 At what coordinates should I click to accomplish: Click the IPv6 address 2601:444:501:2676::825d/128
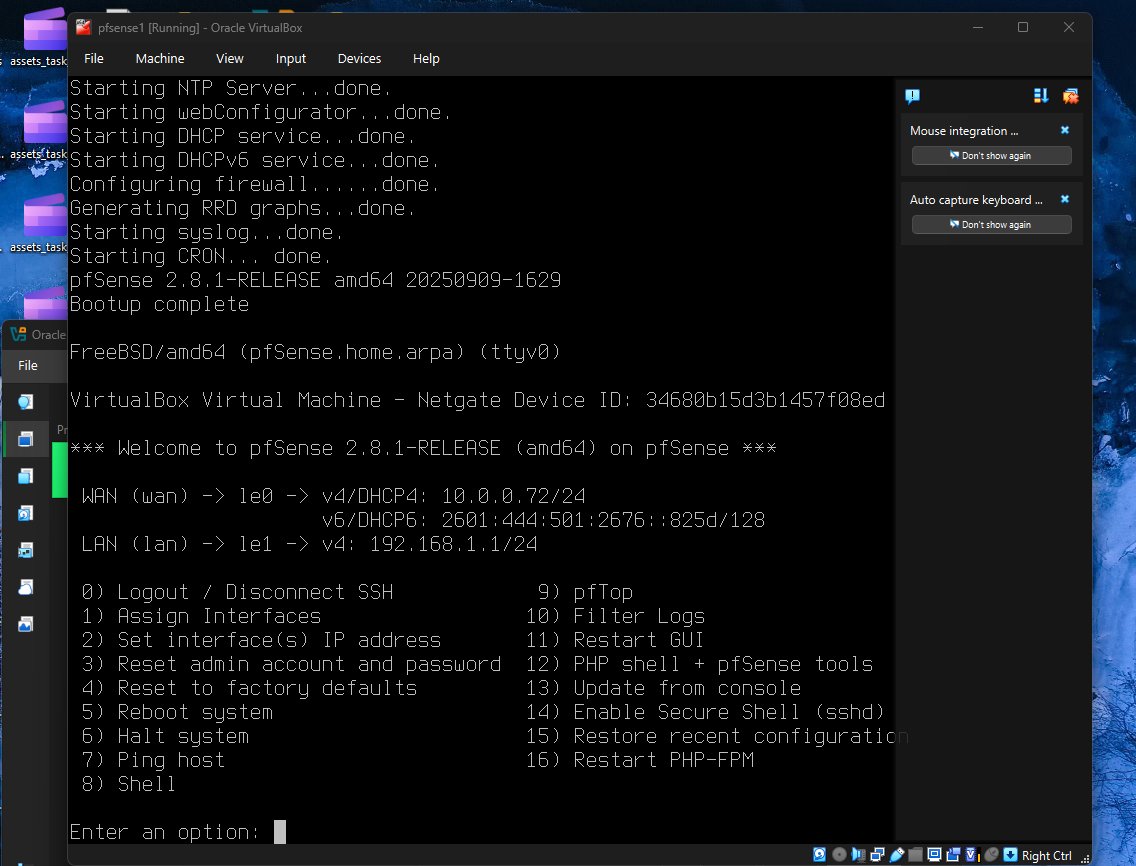pos(603,520)
